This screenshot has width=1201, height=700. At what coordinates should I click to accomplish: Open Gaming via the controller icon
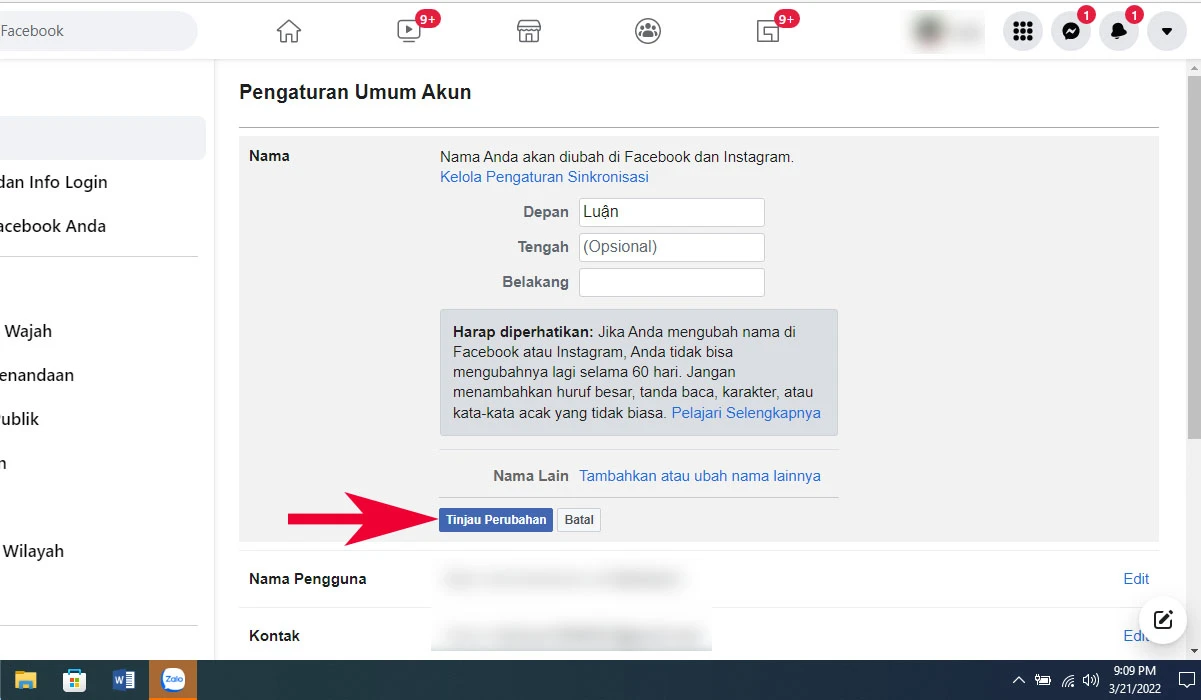770,31
